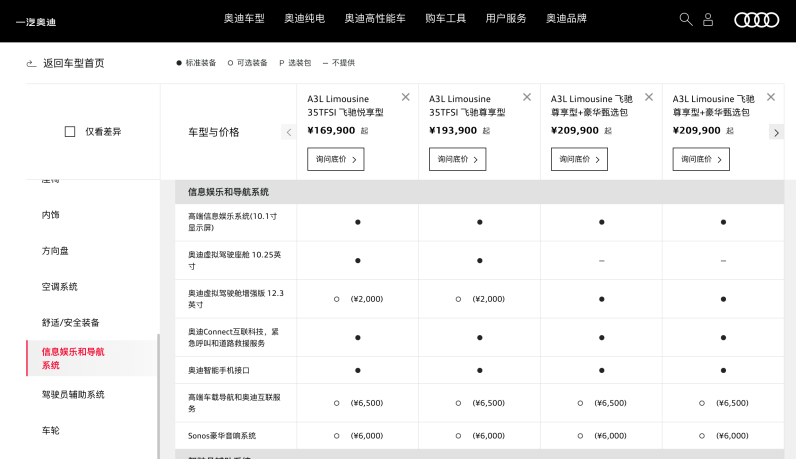Remove A3L 35TFSI 飞驰悦享型 from comparison
This screenshot has height=459, width=796.
pyautogui.click(x=405, y=97)
